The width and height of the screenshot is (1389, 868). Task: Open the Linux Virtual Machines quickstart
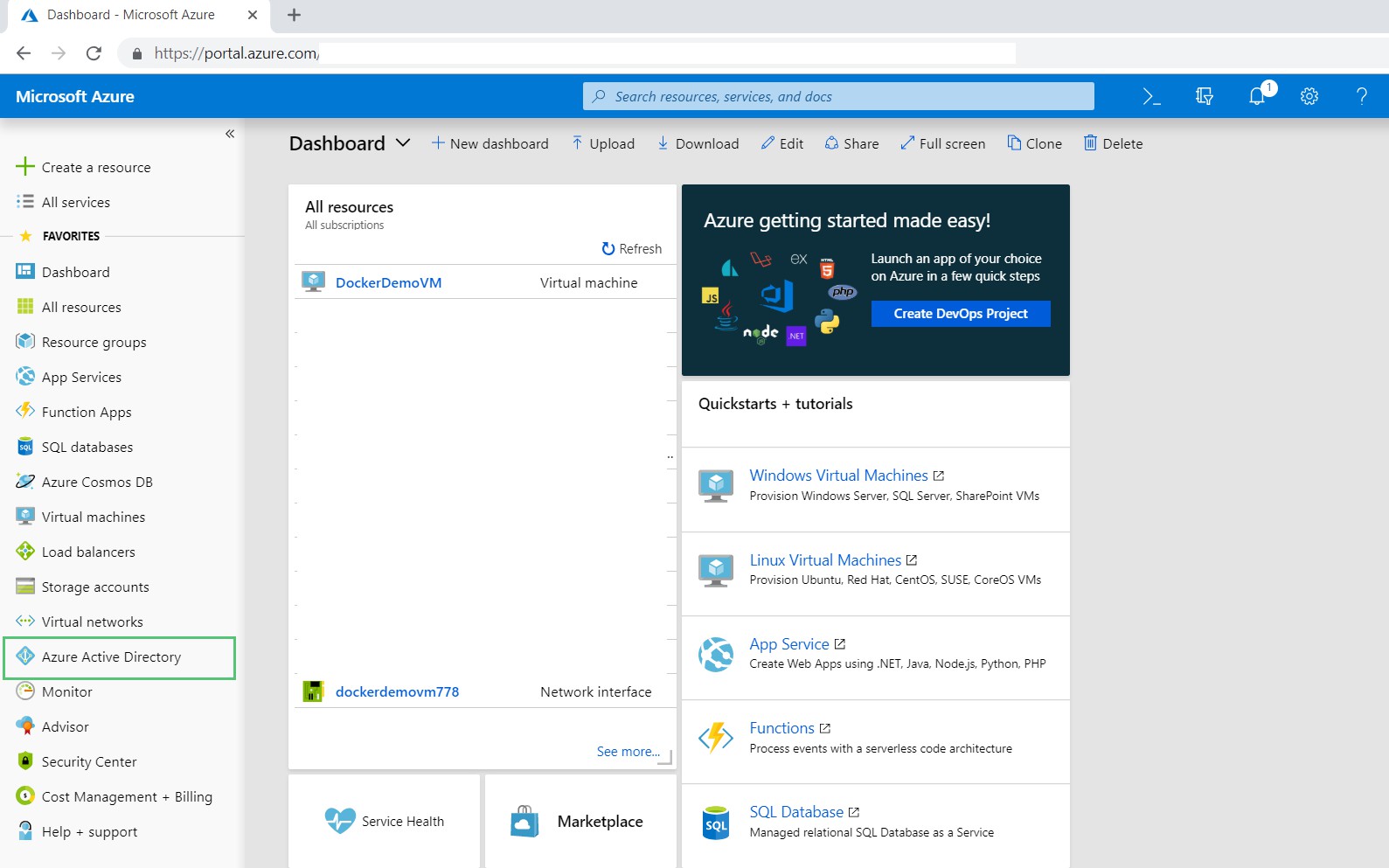(824, 560)
